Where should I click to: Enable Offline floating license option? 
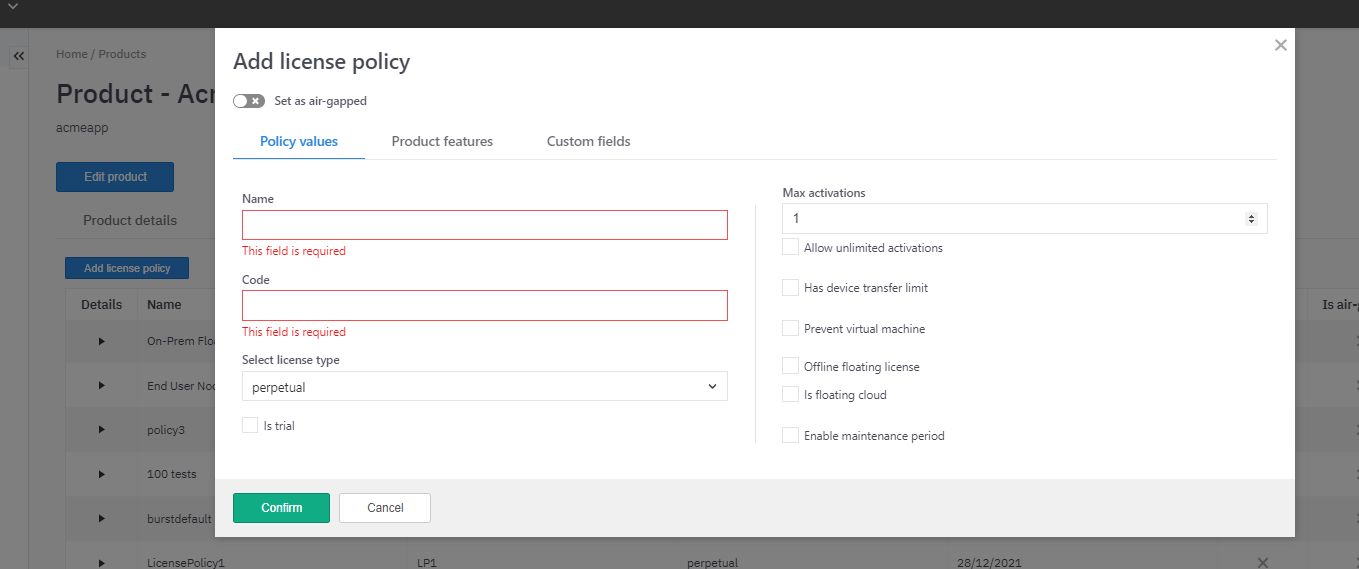pos(791,366)
